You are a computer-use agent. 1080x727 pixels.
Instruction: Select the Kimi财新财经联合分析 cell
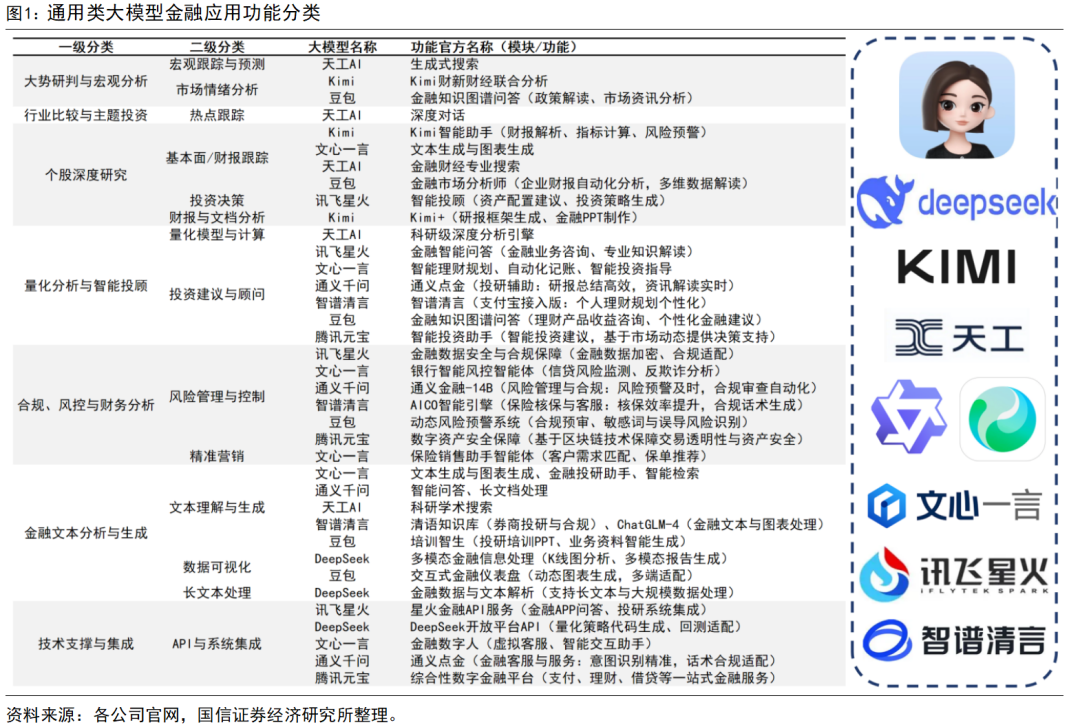(x=479, y=81)
